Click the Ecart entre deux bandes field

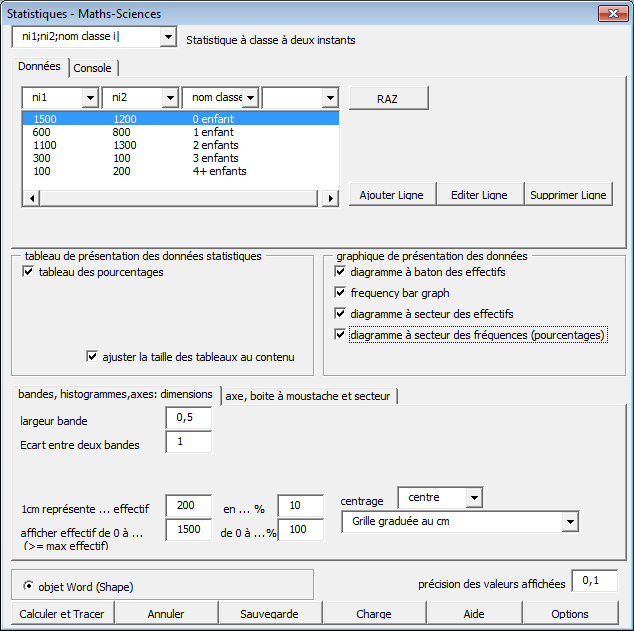coord(189,441)
